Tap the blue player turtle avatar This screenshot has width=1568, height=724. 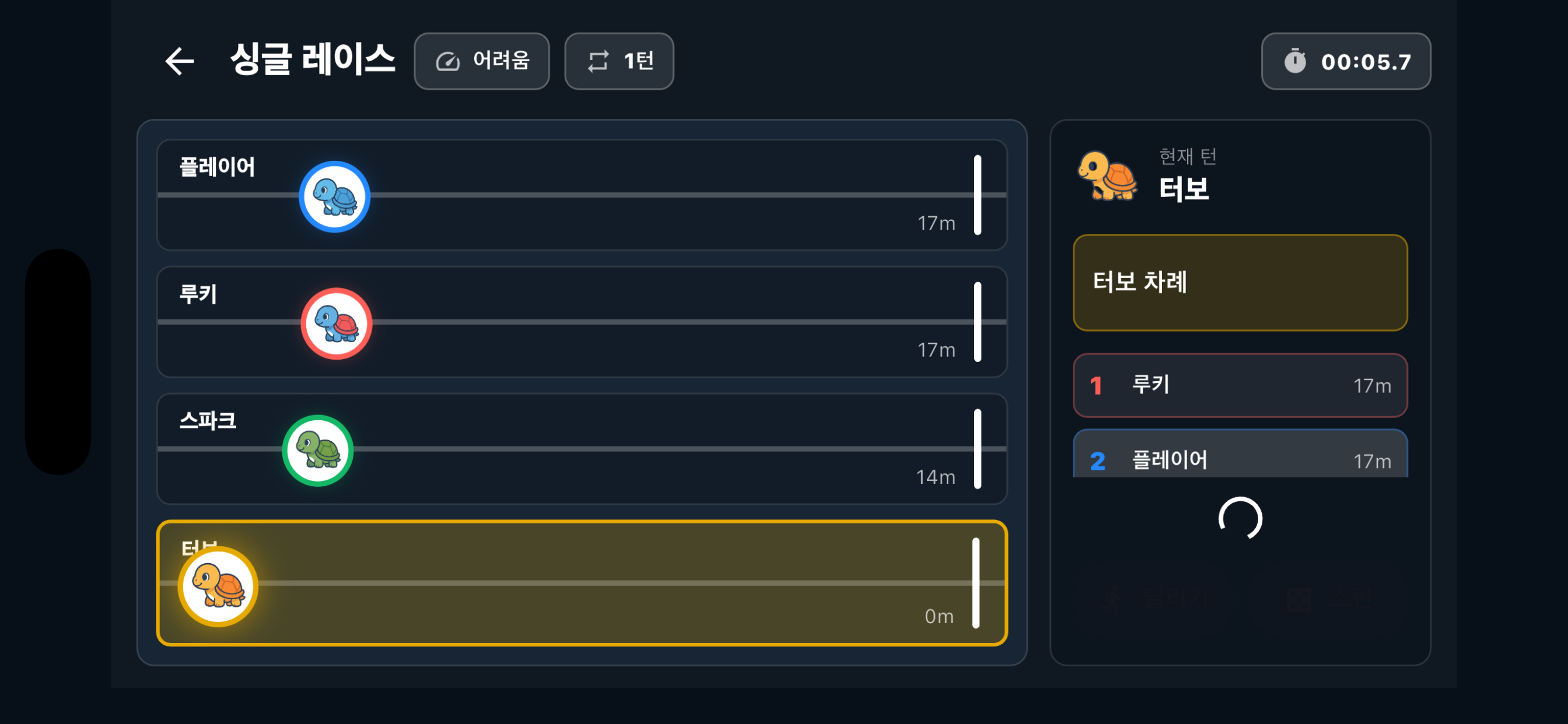(x=334, y=196)
